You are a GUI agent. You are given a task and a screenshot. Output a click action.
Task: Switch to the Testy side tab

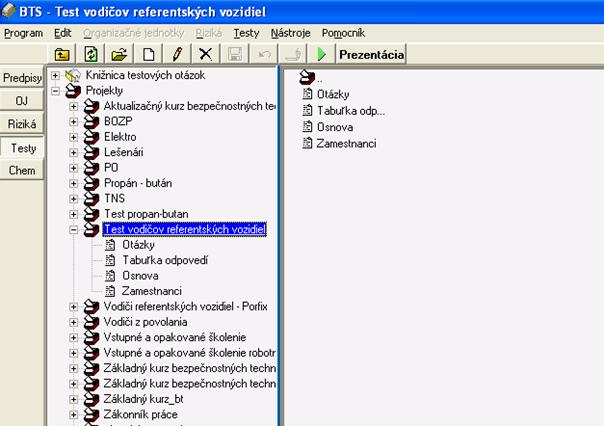(x=23, y=148)
